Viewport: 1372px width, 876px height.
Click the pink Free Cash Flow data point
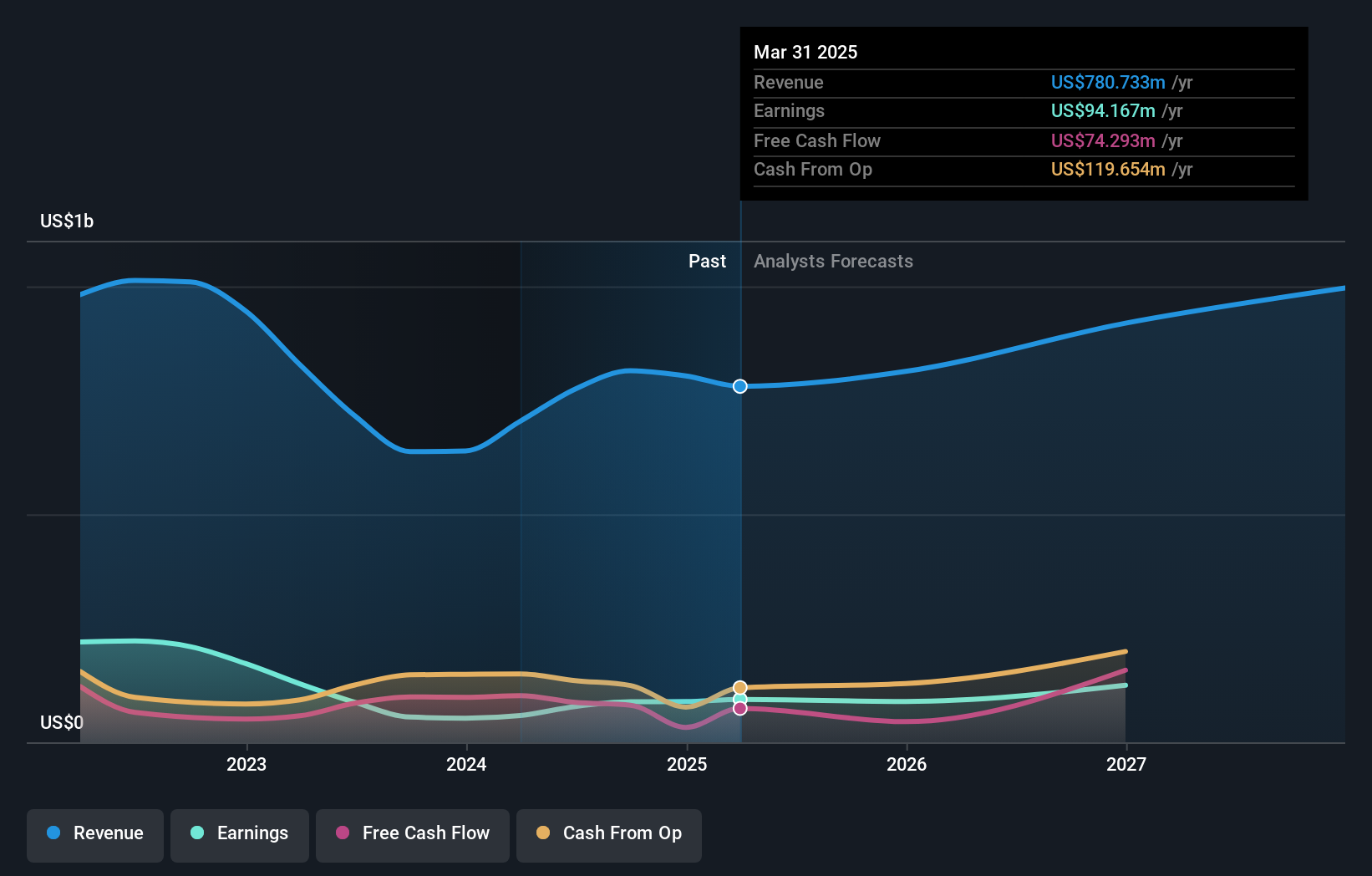coord(740,708)
